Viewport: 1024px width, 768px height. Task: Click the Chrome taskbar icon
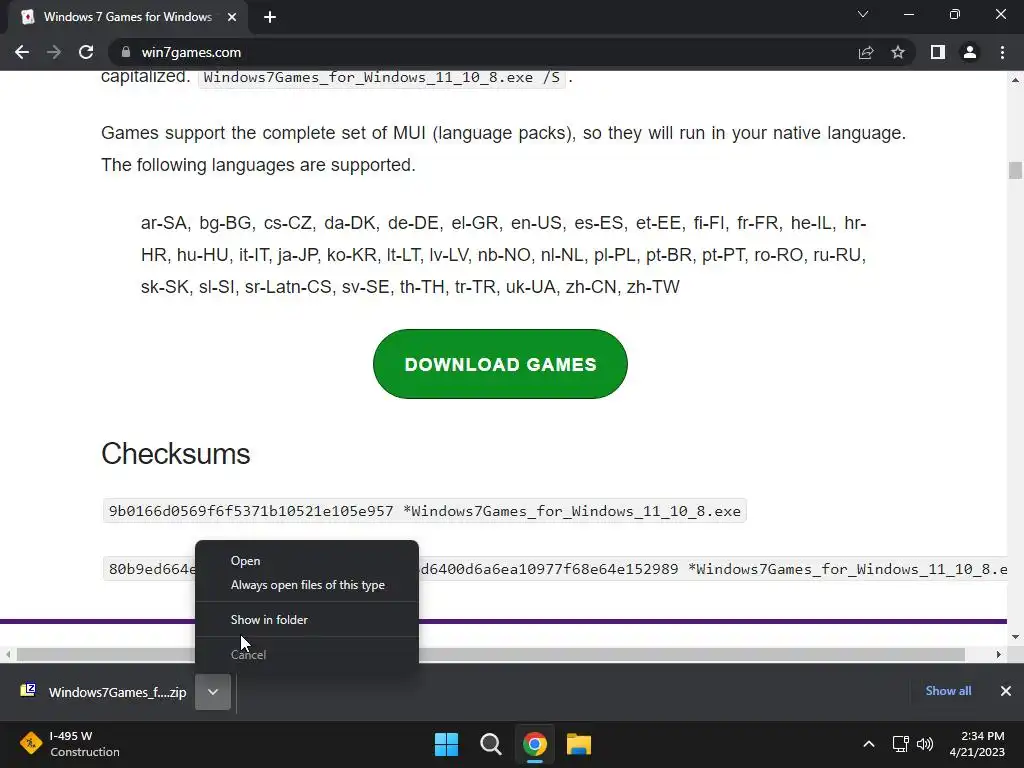tap(534, 744)
